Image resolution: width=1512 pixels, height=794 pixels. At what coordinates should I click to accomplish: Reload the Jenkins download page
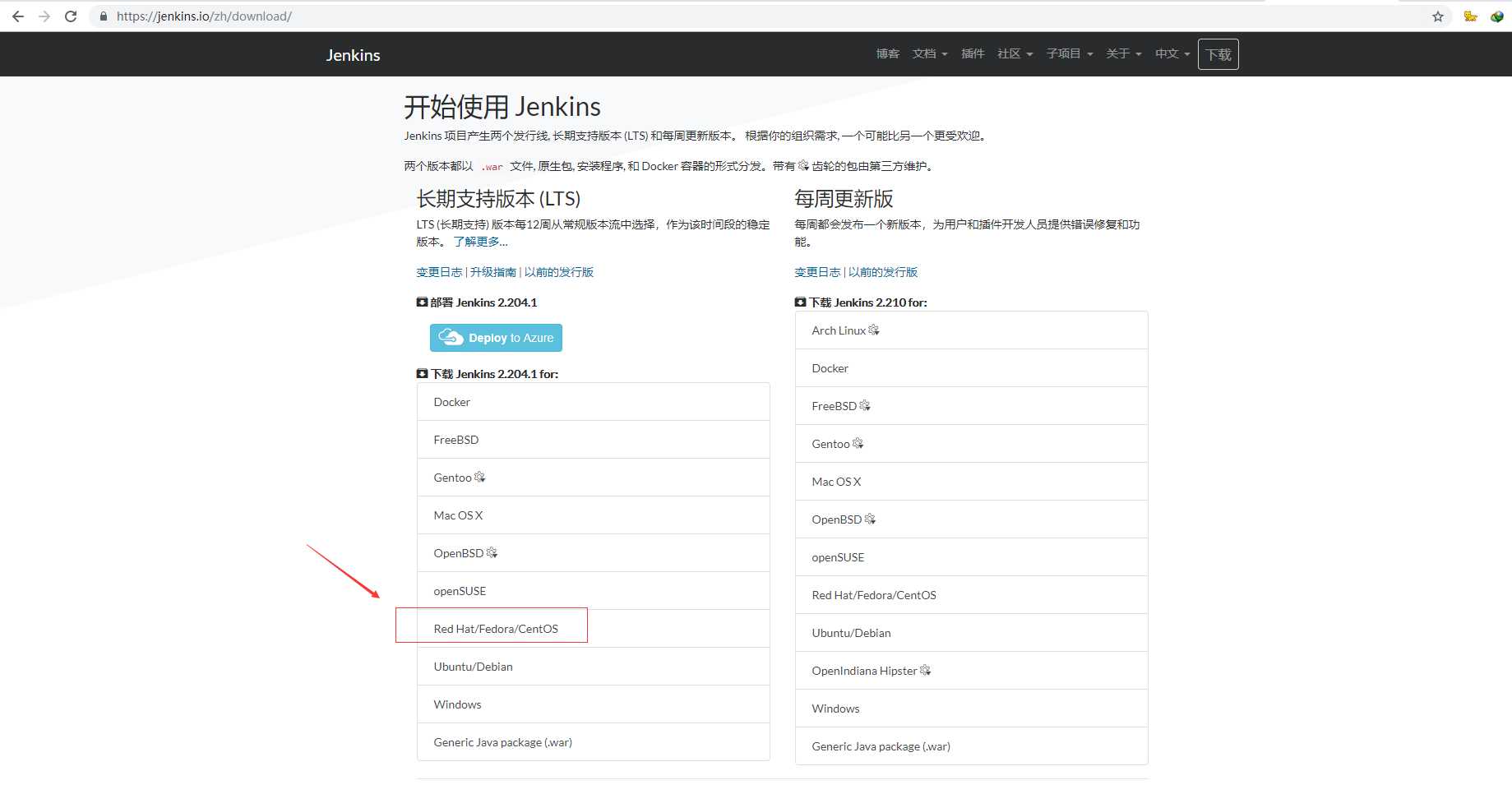(71, 16)
